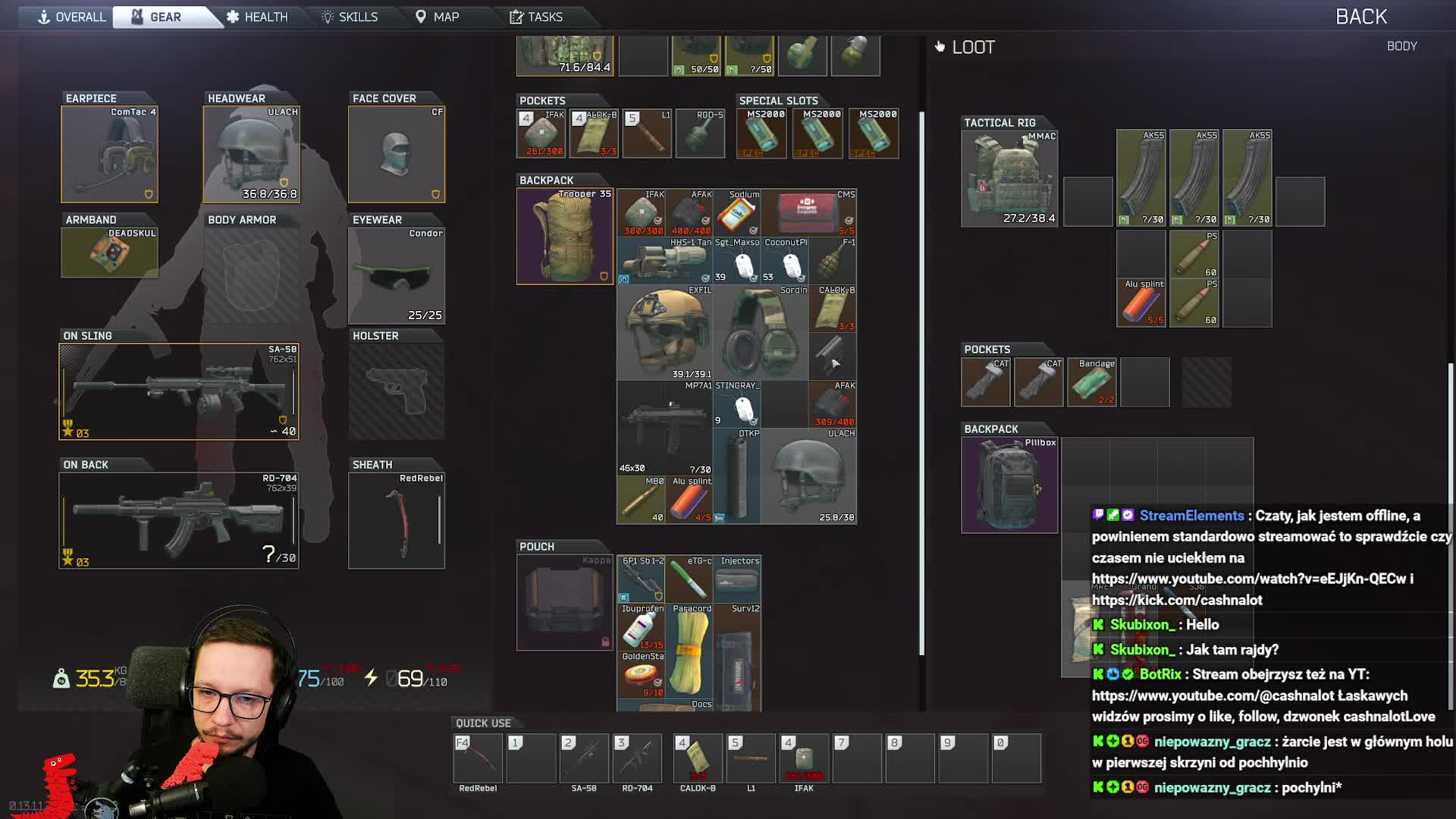Click the Paracord item in pouch
The width and height of the screenshot is (1456, 819).
[x=689, y=650]
